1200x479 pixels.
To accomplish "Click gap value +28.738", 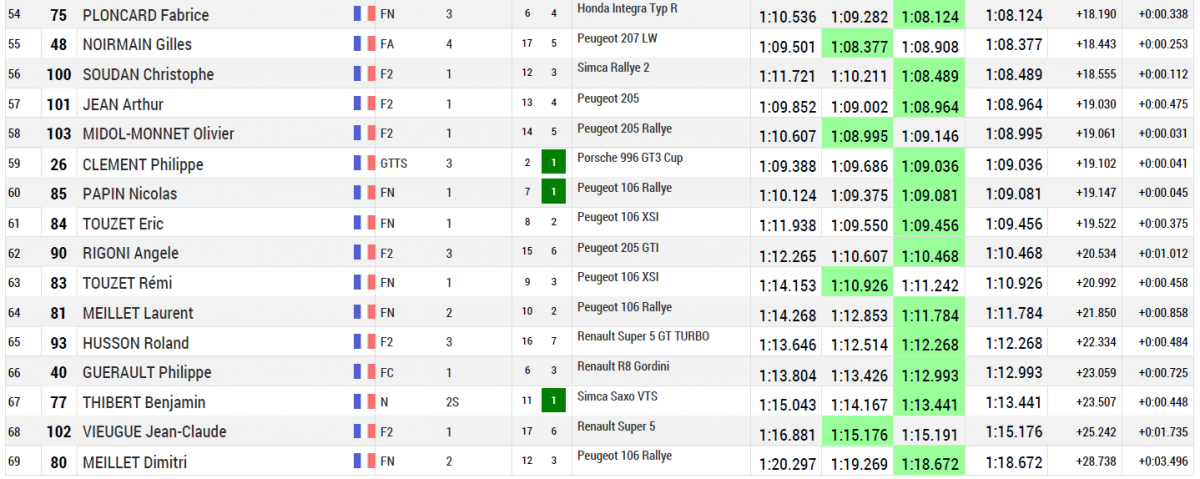I will pos(1097,463).
